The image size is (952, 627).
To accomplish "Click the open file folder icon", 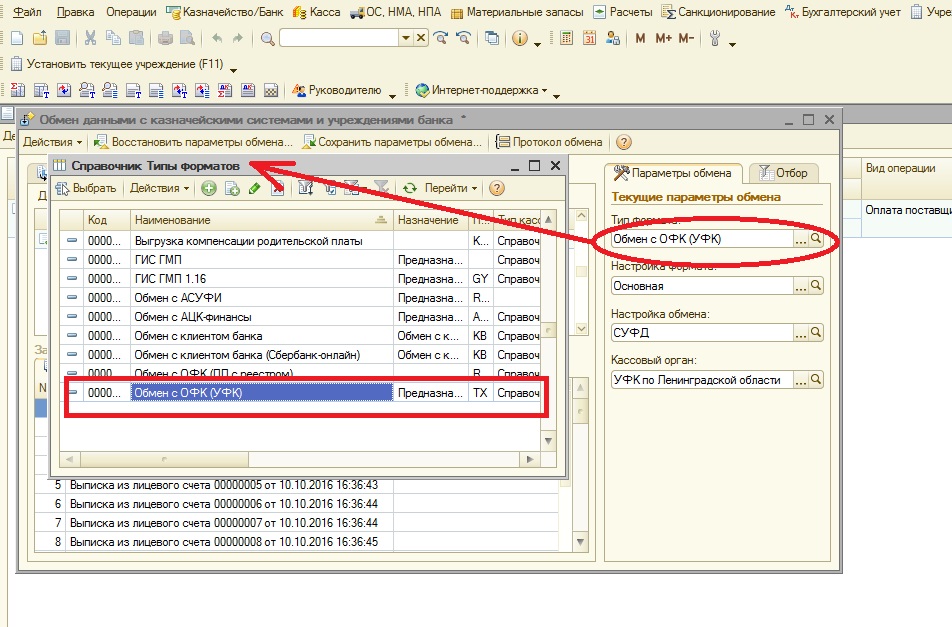I will tap(40, 38).
